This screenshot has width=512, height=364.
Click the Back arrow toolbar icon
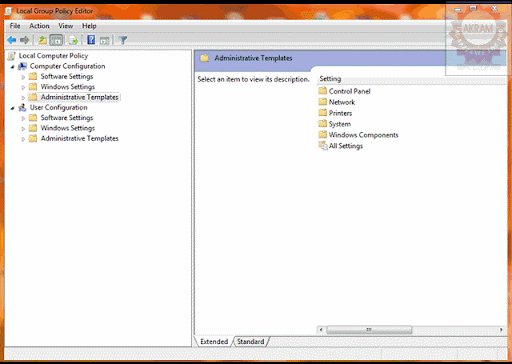[12, 40]
